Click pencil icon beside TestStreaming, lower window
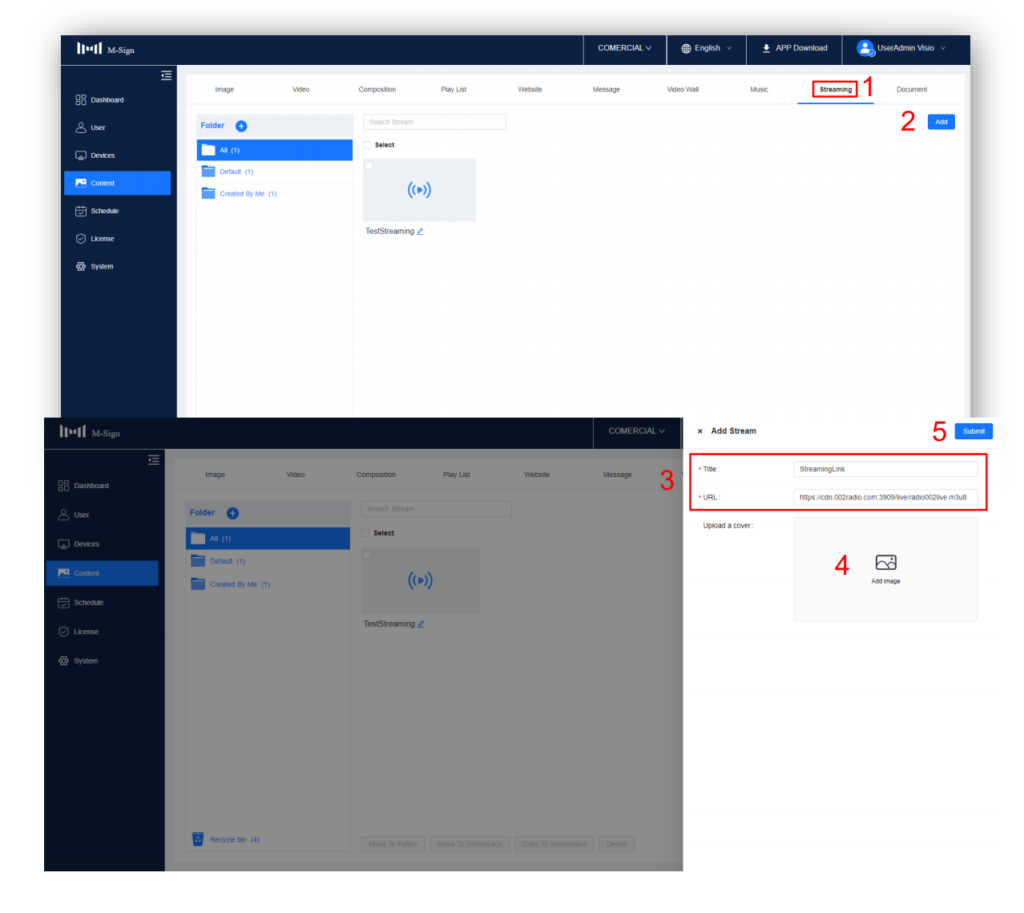This screenshot has width=1024, height=913. pos(421,624)
